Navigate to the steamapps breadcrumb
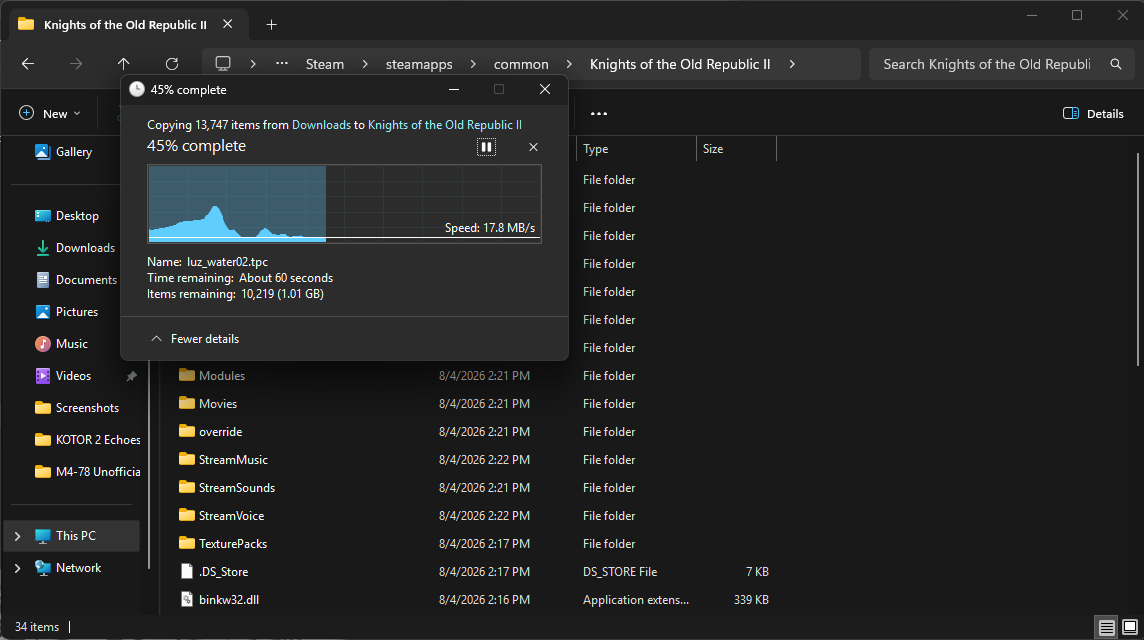This screenshot has height=640, width=1144. coord(419,64)
